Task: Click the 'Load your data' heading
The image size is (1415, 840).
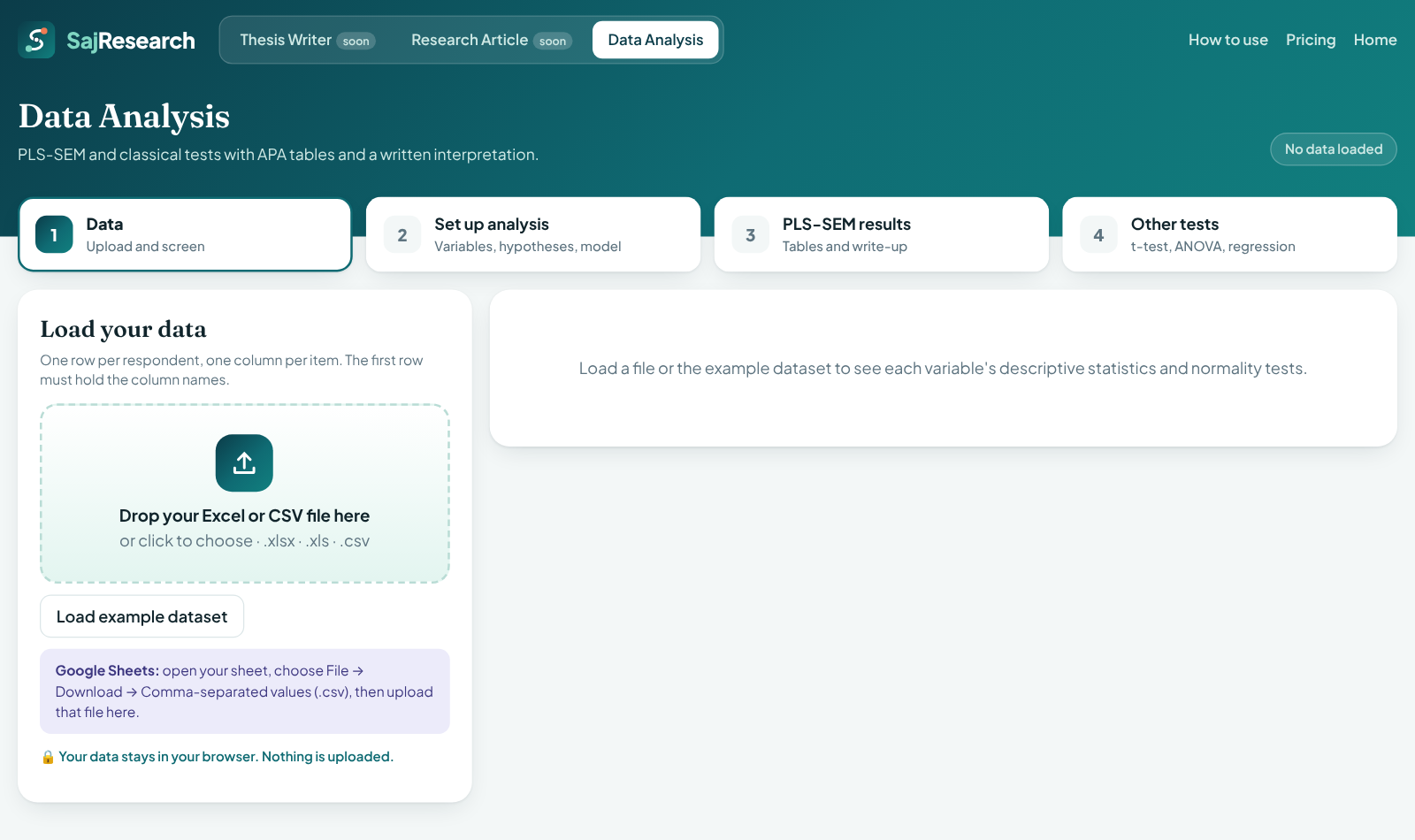Action: (123, 329)
